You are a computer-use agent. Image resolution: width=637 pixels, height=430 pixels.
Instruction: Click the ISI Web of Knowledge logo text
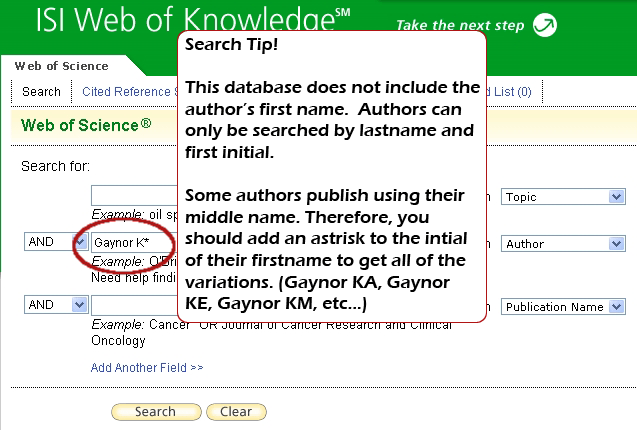193,19
